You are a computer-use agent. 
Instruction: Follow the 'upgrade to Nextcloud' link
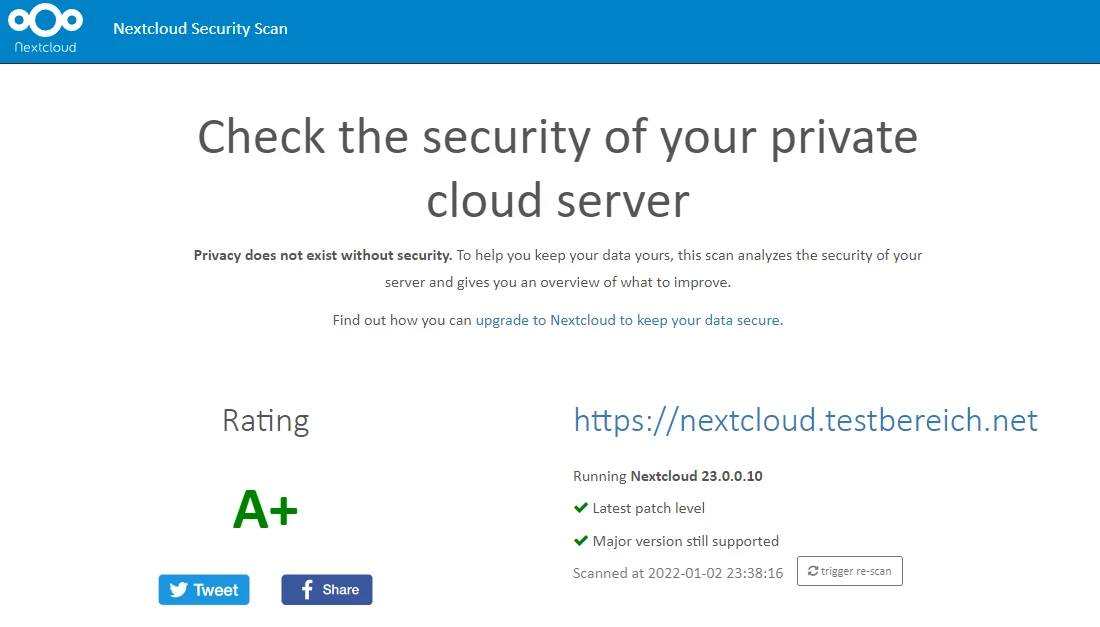[x=628, y=321]
